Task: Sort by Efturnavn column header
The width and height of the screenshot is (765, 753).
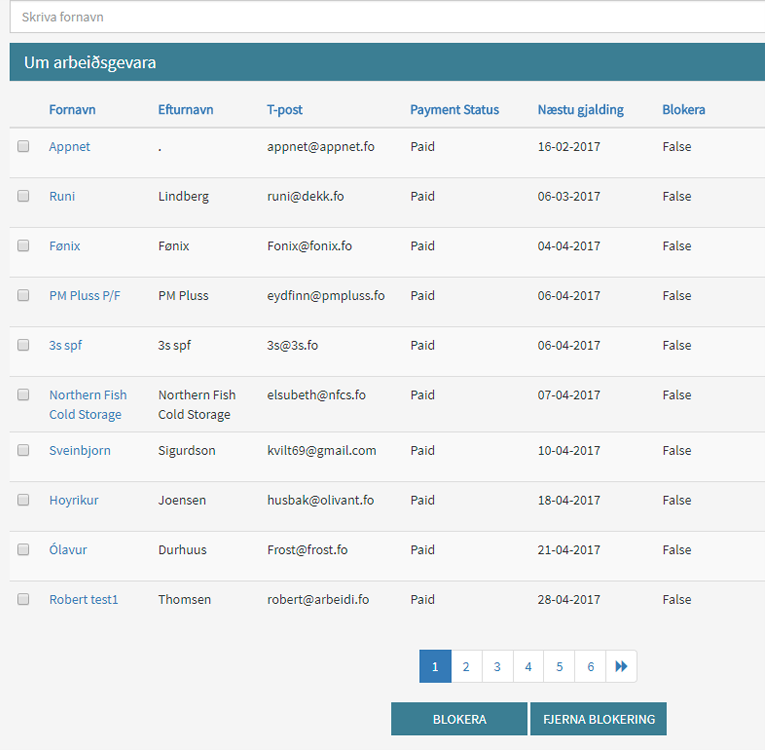Action: 185,109
